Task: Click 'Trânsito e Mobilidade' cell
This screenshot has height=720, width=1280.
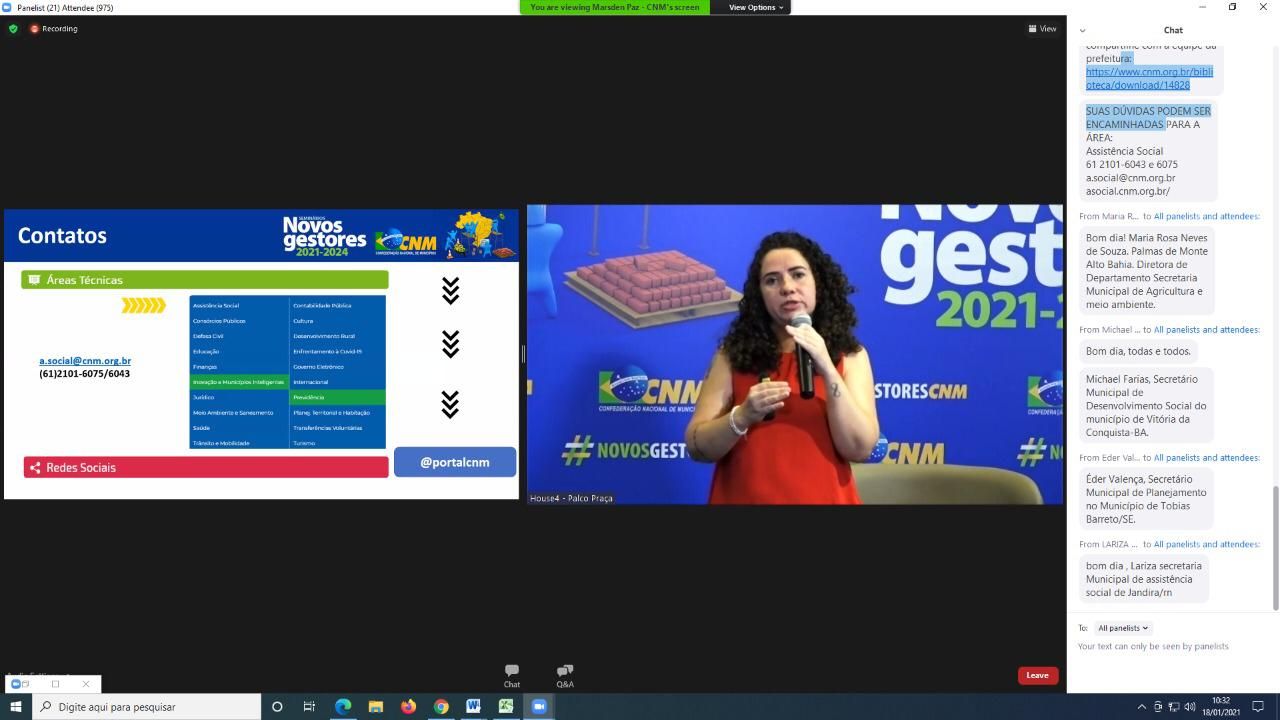Action: (x=239, y=443)
